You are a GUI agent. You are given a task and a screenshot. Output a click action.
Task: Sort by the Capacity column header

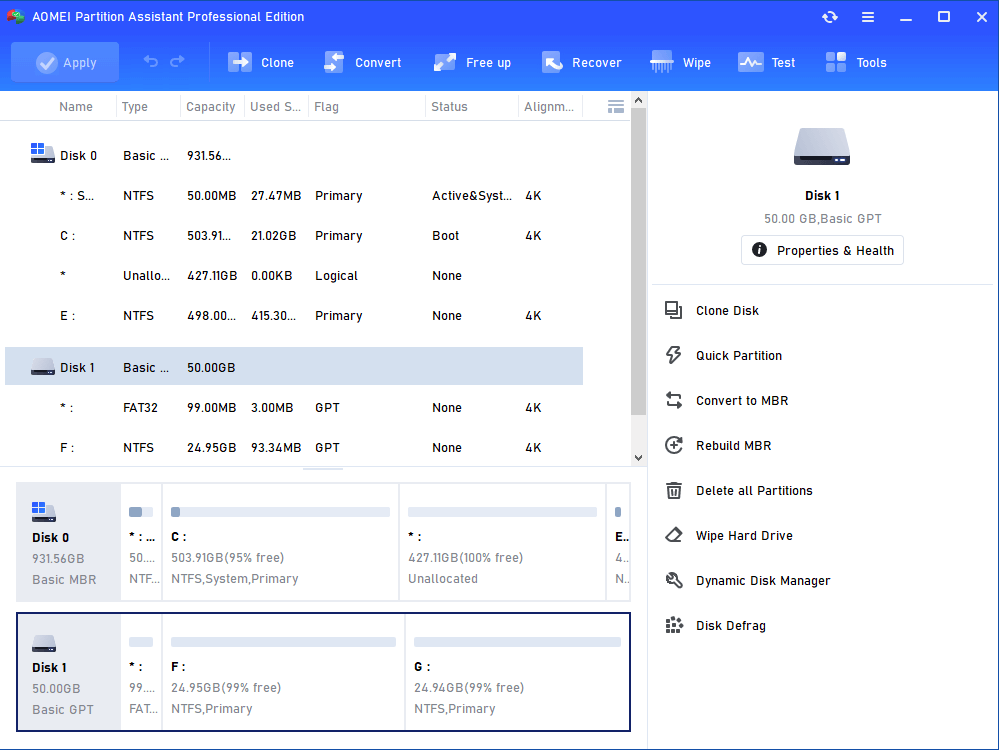[210, 106]
